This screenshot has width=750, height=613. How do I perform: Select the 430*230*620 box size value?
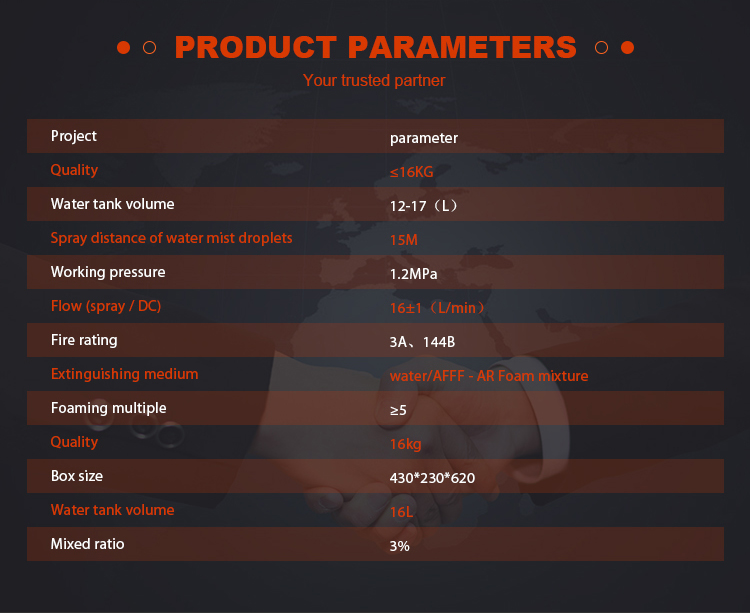tap(432, 478)
